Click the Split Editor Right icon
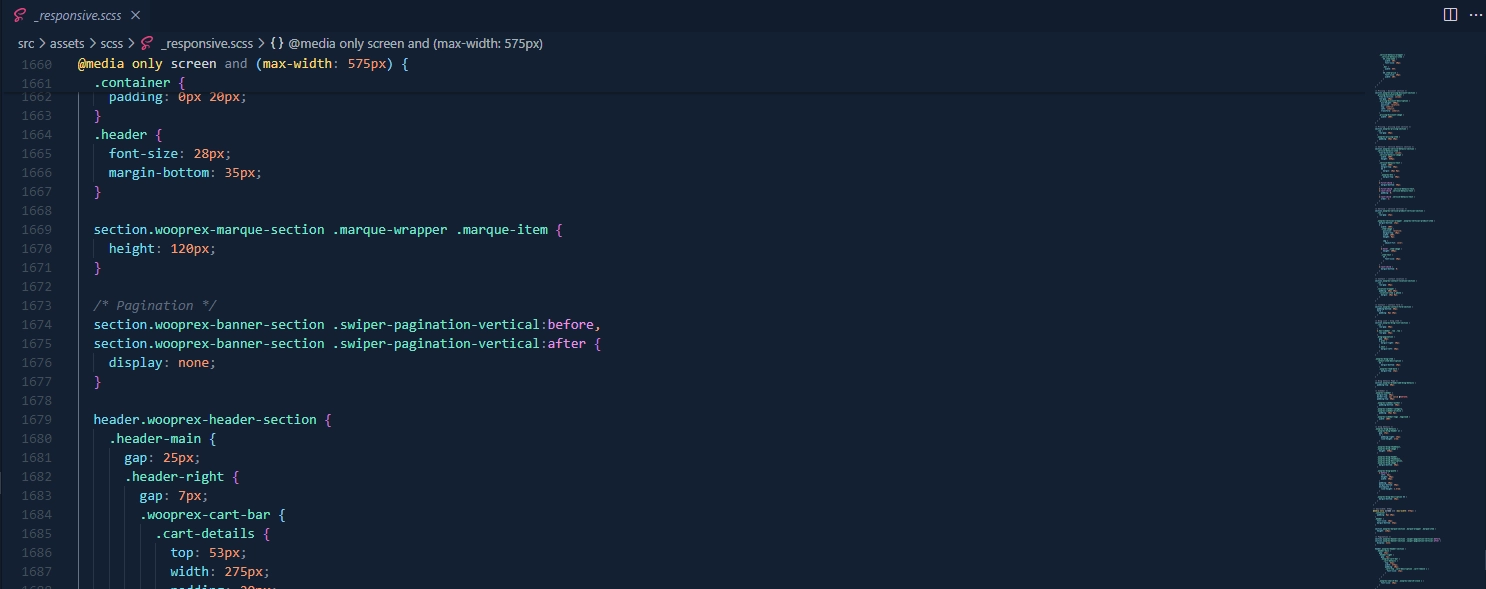The image size is (1486, 589). tap(1450, 15)
